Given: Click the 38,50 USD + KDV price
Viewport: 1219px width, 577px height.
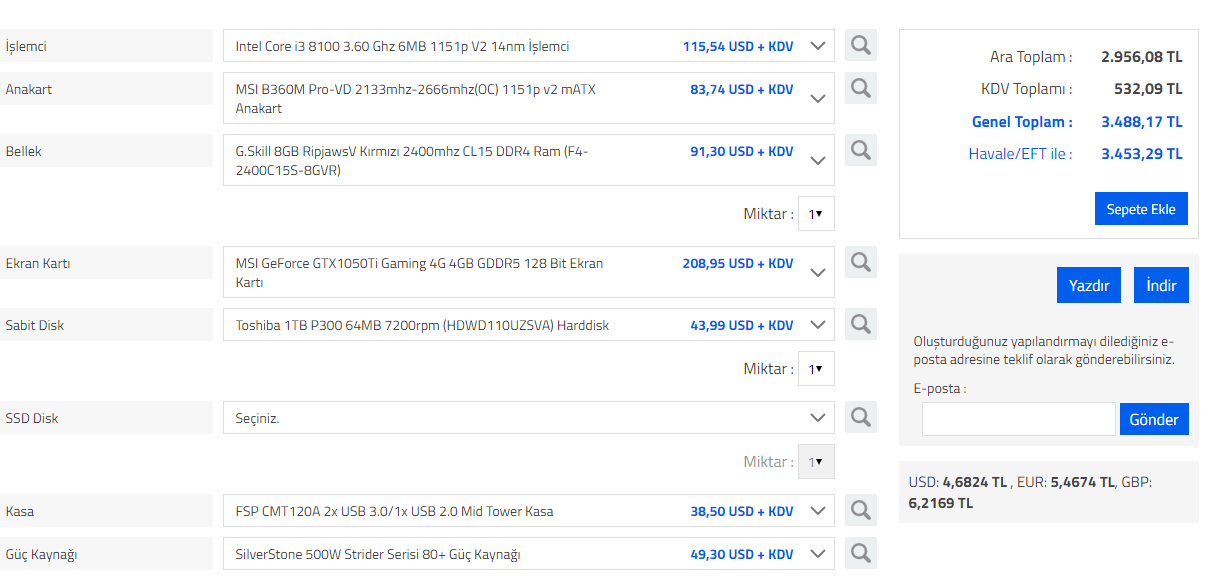Looking at the screenshot, I should pyautogui.click(x=742, y=511).
